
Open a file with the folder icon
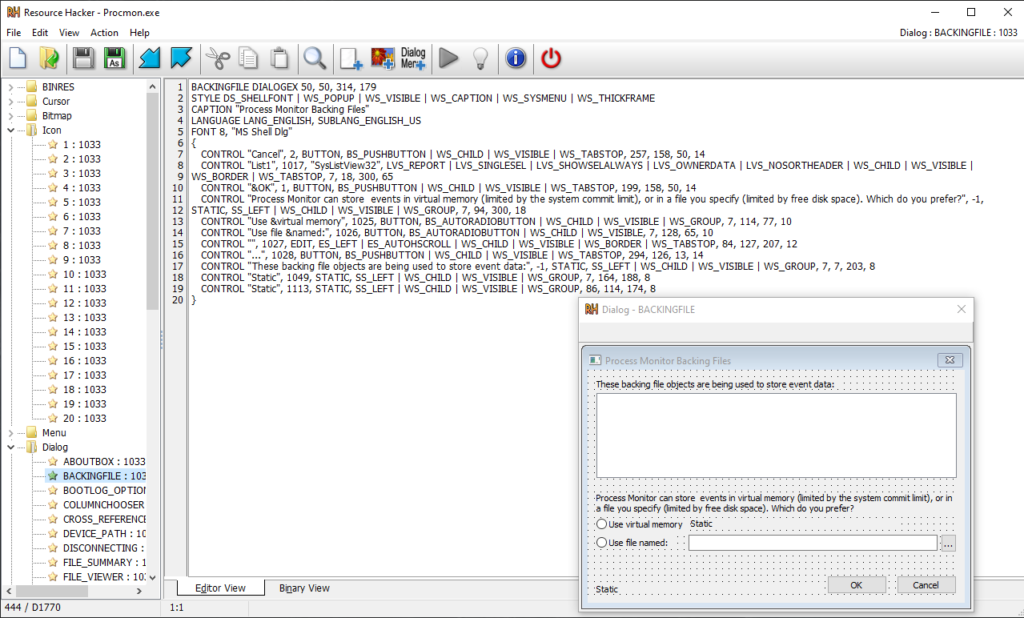pos(50,58)
